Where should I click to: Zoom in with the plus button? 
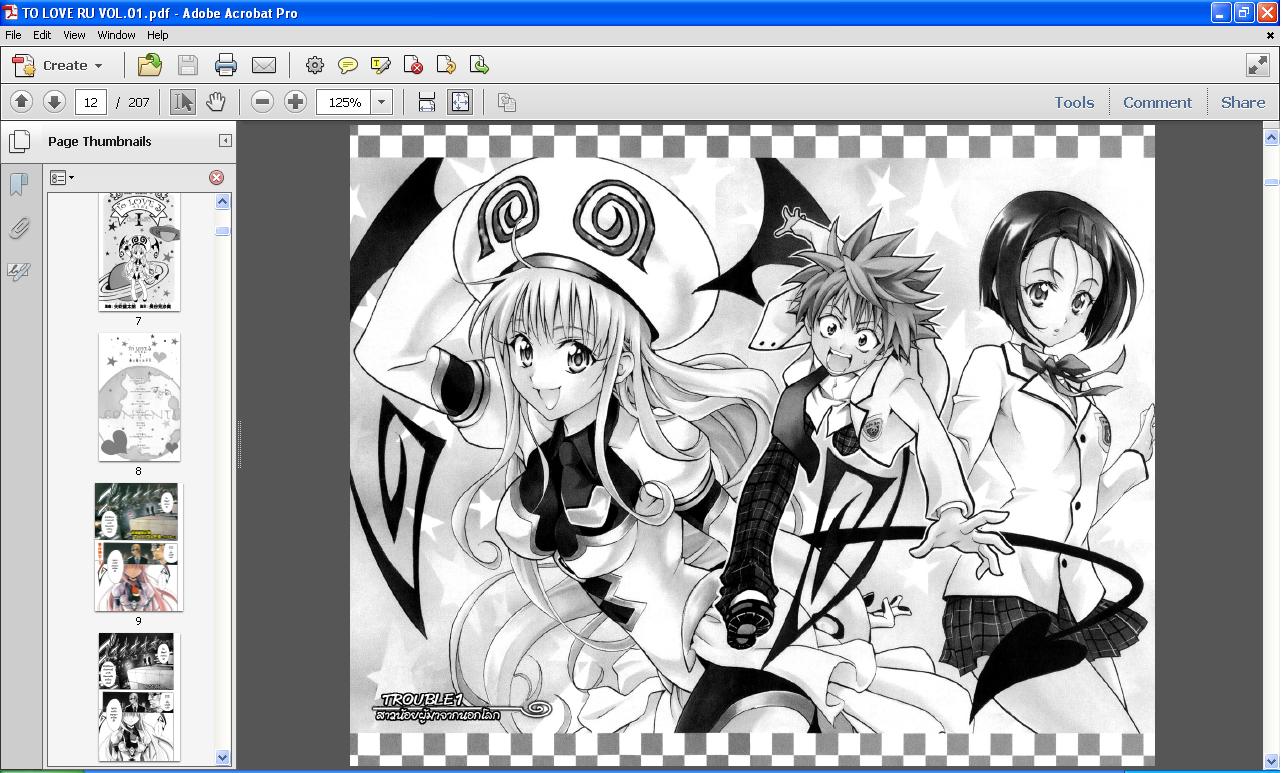coord(295,102)
